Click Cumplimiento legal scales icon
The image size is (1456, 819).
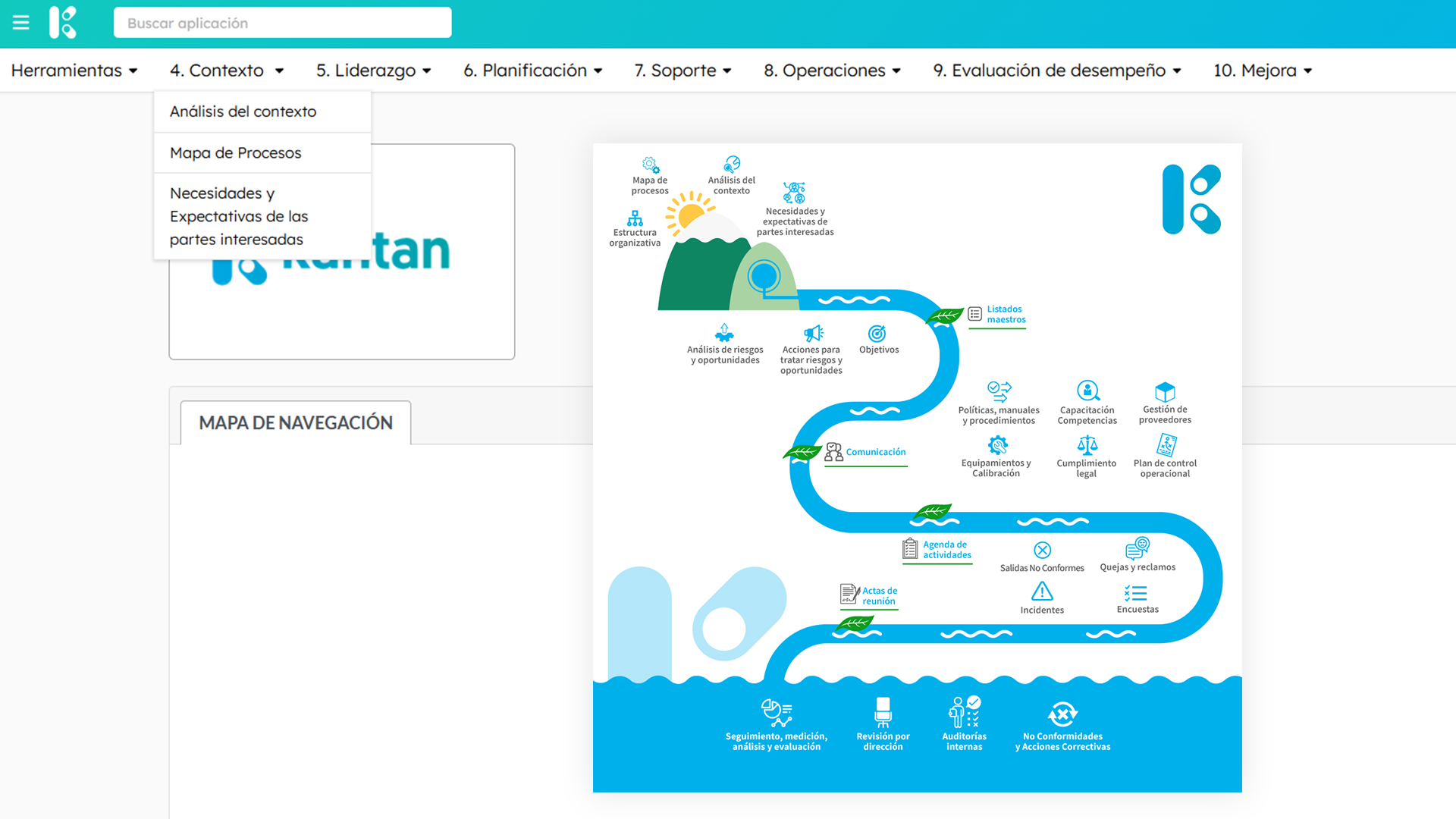[x=1087, y=445]
